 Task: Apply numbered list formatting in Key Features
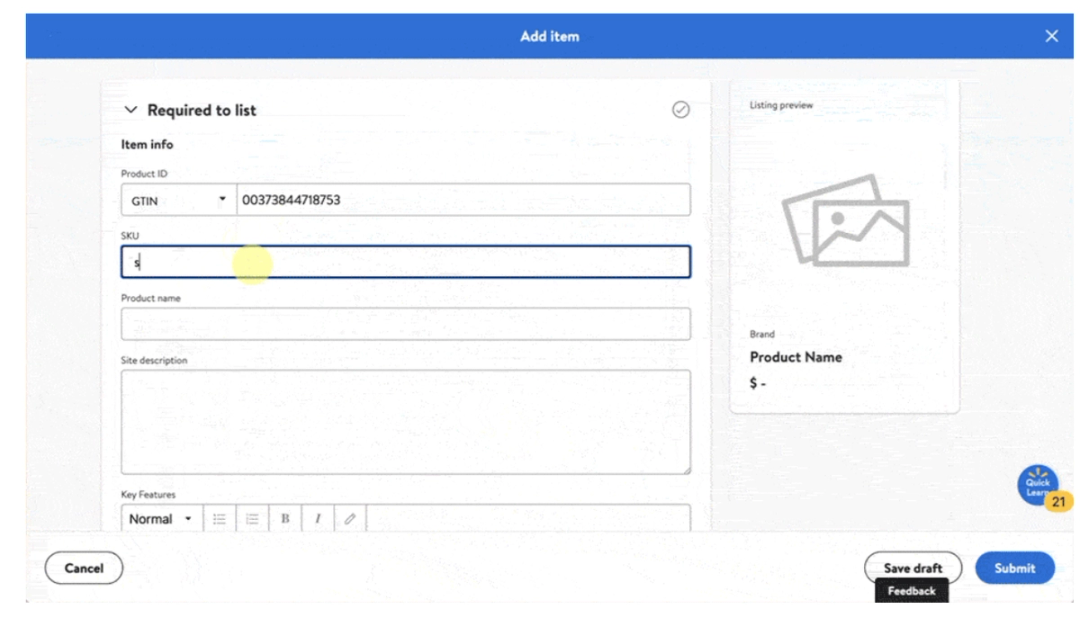pyautogui.click(x=251, y=518)
